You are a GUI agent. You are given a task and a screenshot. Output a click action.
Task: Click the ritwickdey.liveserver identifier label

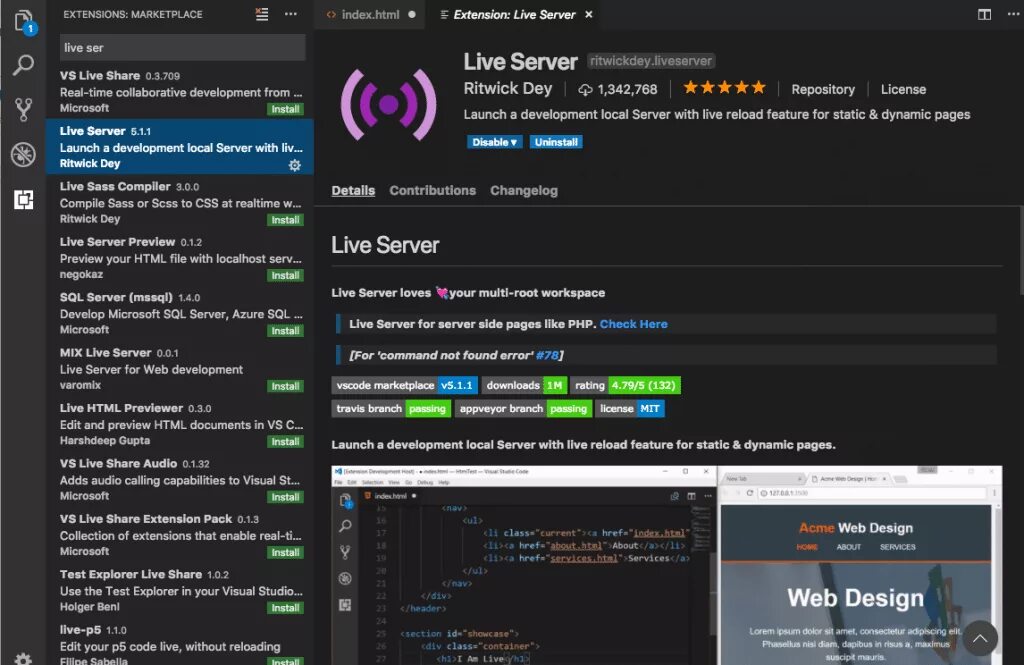pyautogui.click(x=650, y=61)
